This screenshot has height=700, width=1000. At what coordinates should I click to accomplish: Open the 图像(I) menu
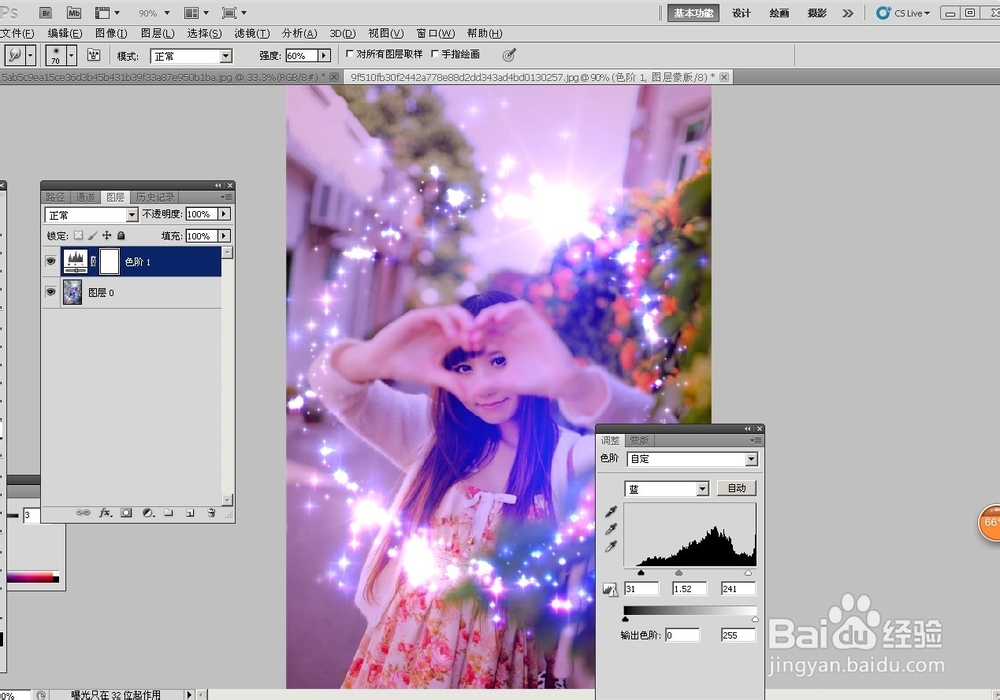point(111,33)
